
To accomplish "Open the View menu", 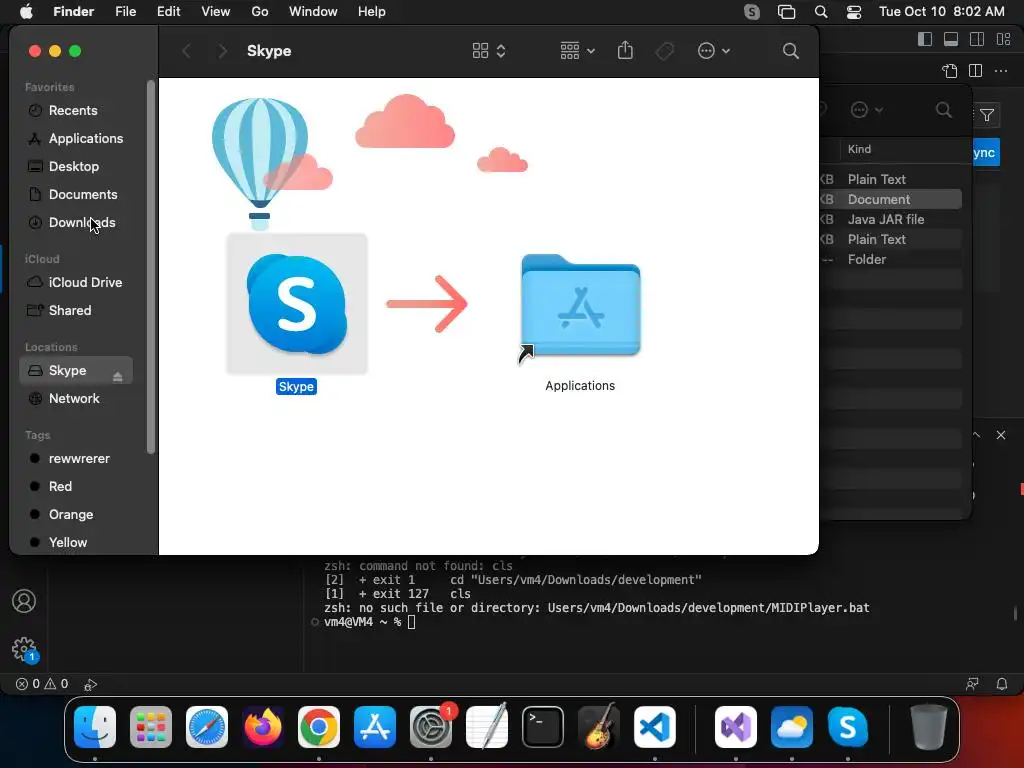I will pyautogui.click(x=216, y=12).
